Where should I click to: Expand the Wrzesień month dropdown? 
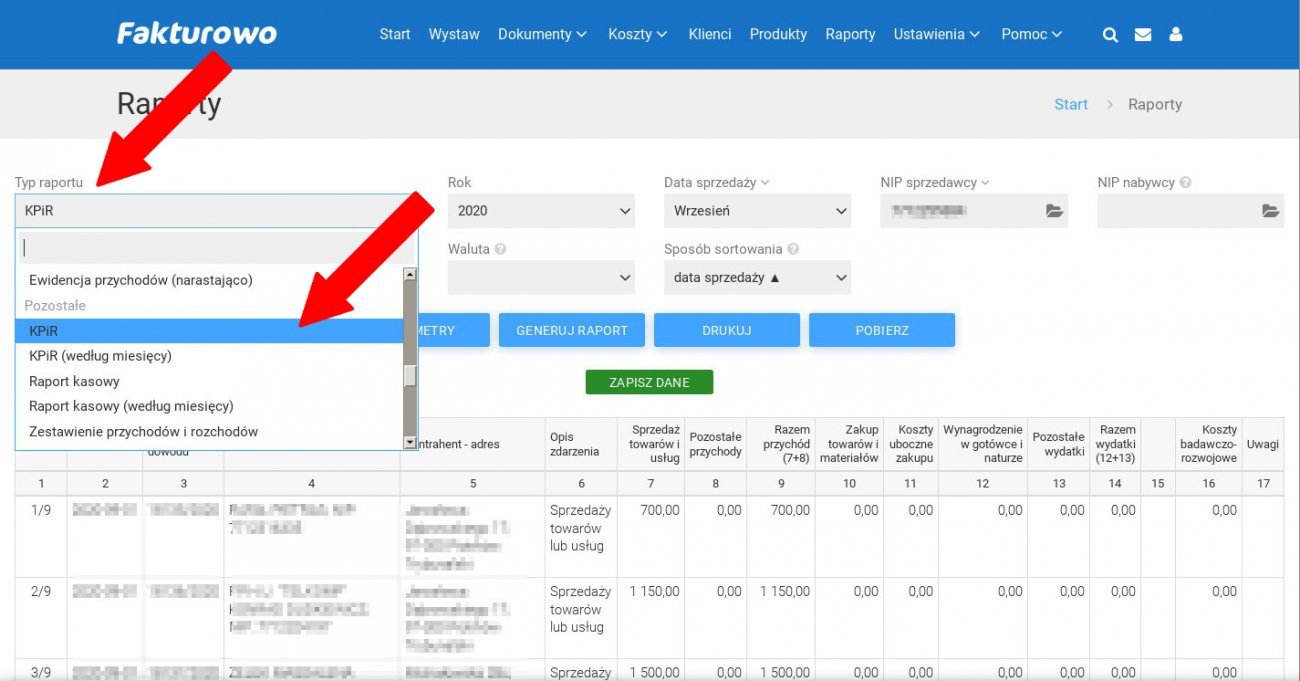tap(757, 211)
